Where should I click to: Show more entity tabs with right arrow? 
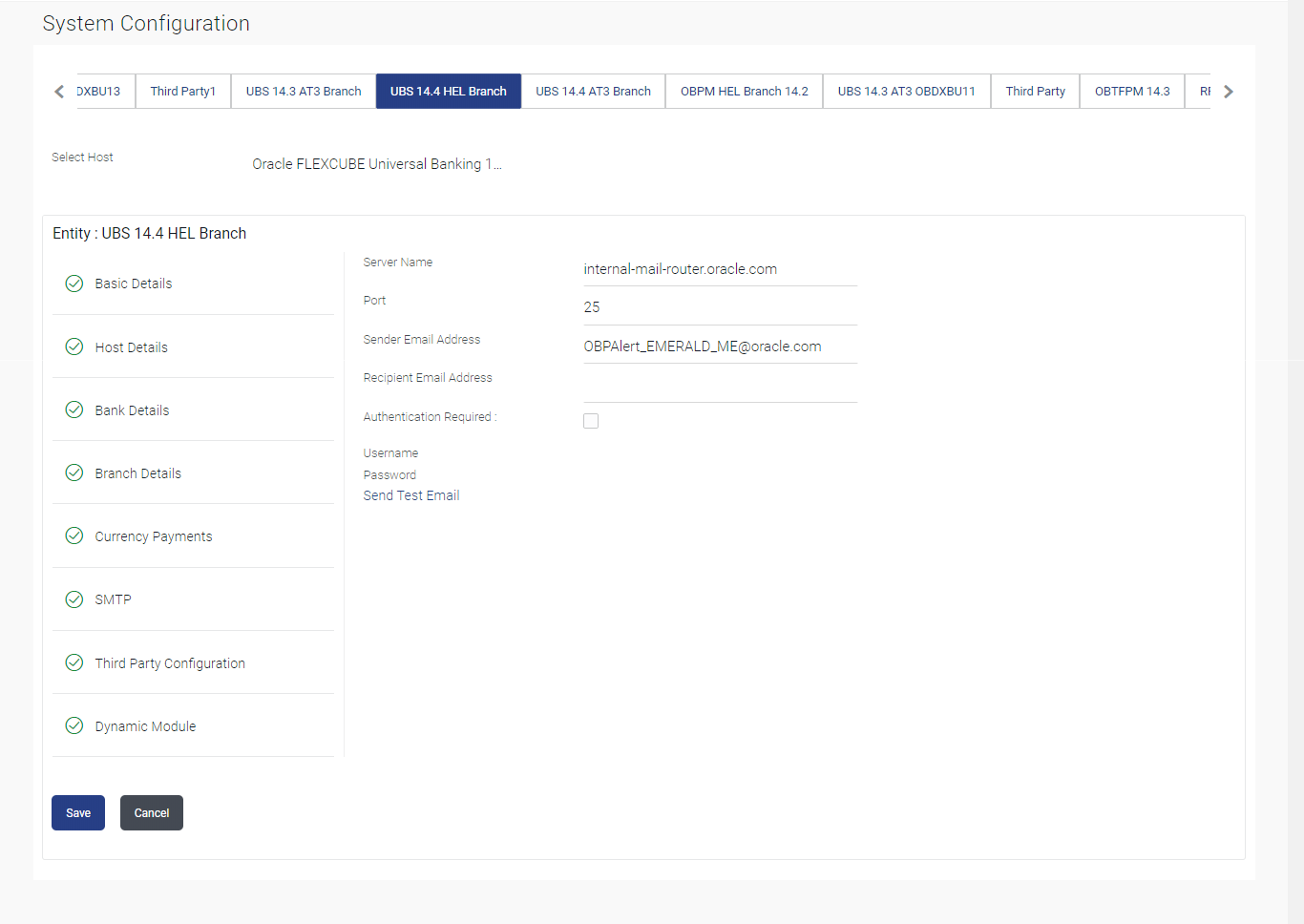tap(1229, 92)
